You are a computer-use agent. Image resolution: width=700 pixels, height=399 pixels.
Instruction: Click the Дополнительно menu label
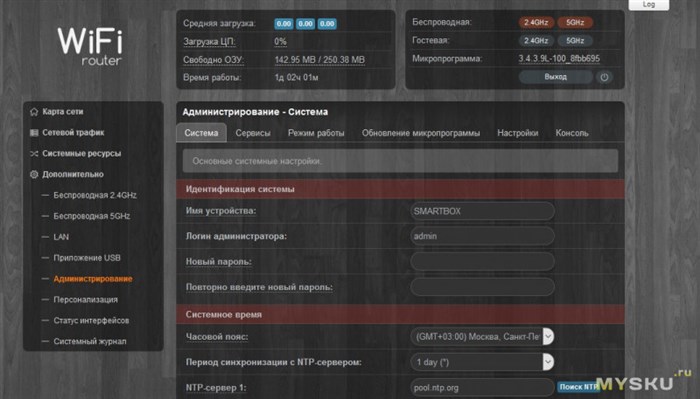(73, 175)
